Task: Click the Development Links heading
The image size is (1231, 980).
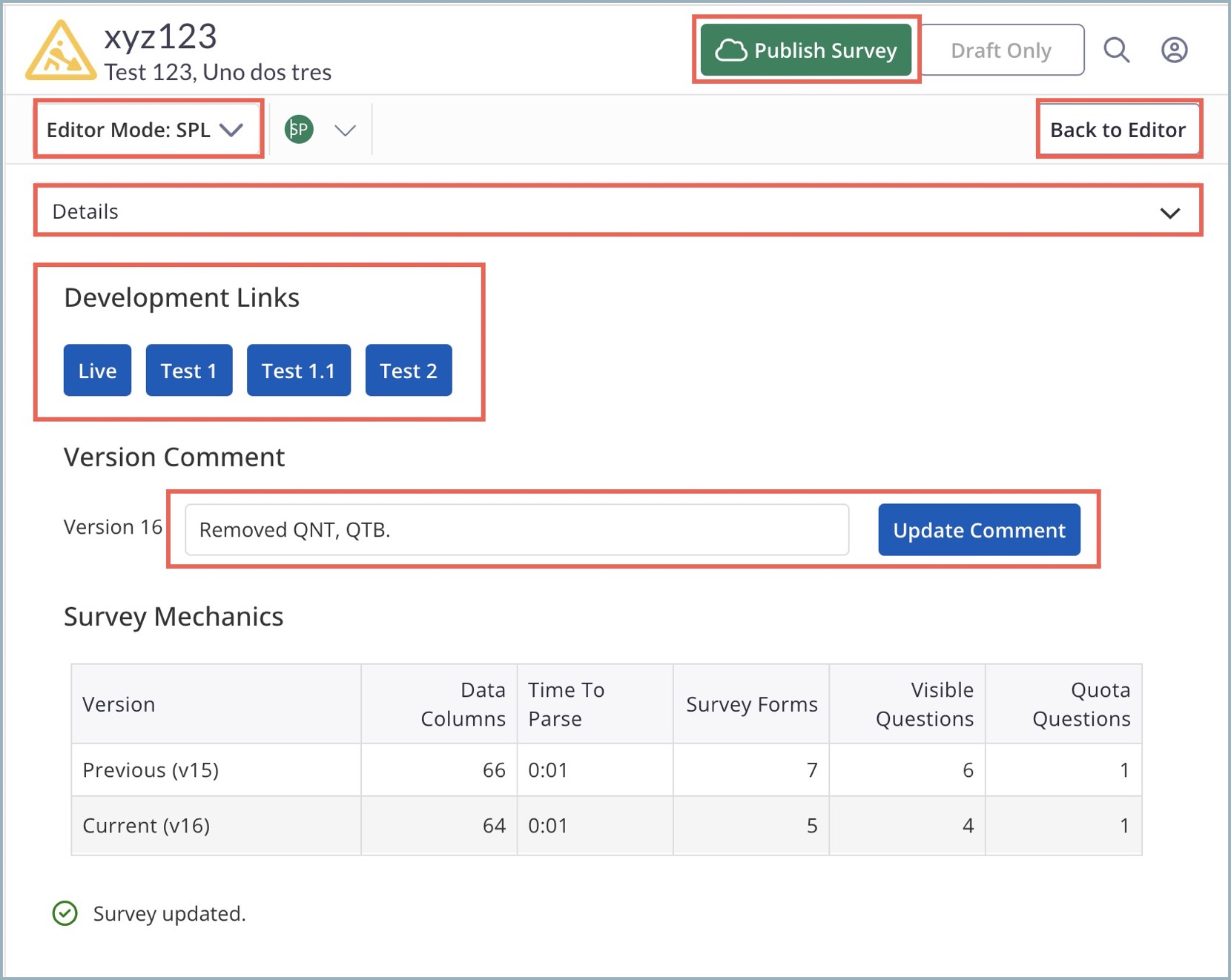Action: (x=182, y=298)
